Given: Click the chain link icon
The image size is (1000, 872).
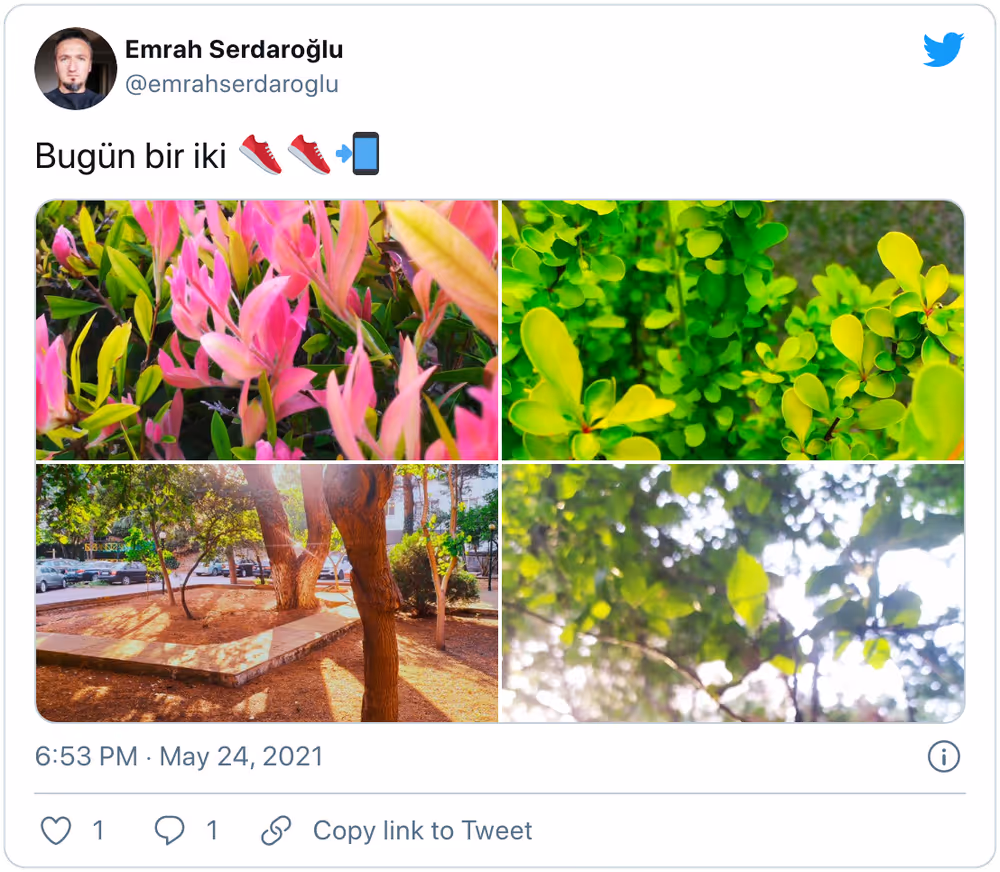Looking at the screenshot, I should [276, 831].
